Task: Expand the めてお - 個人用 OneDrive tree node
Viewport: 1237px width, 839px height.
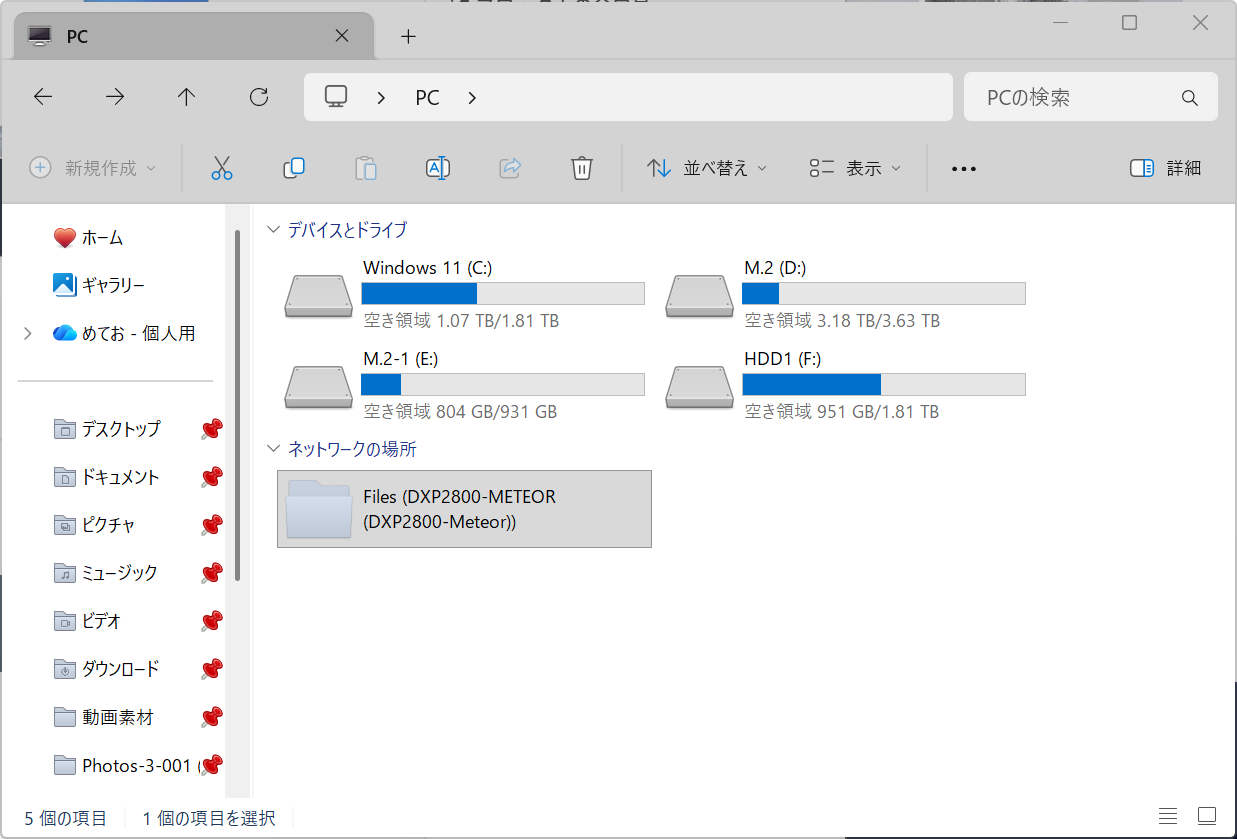Action: (28, 334)
